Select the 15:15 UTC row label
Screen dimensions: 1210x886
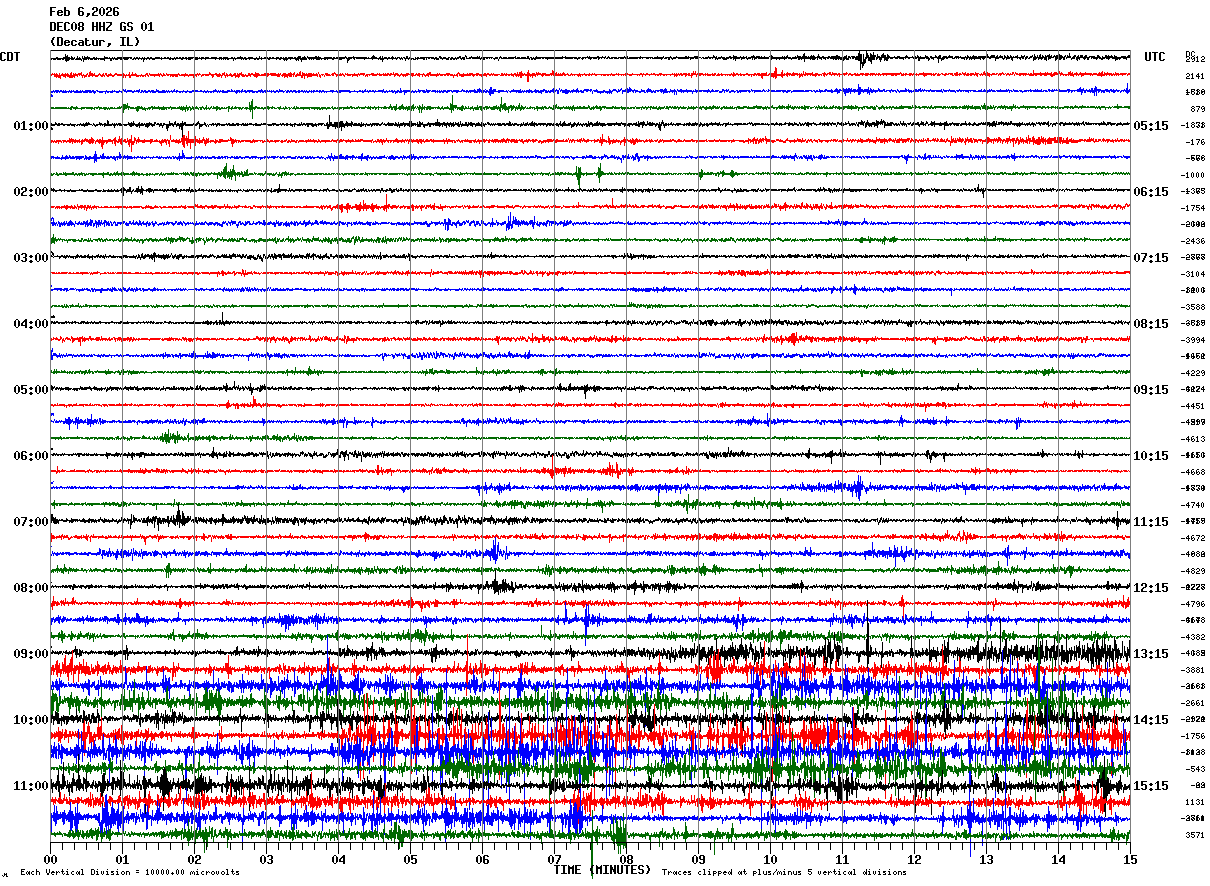[x=1151, y=786]
